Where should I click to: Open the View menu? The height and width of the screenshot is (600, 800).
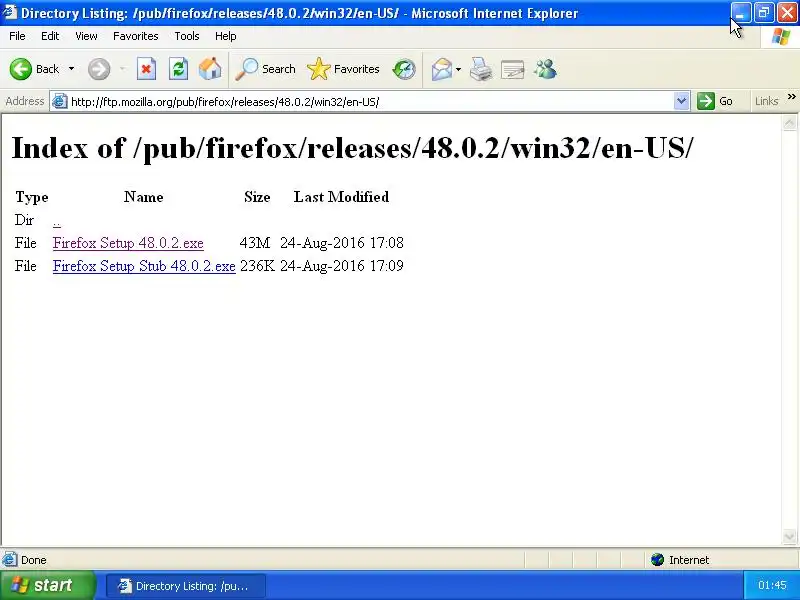86,36
